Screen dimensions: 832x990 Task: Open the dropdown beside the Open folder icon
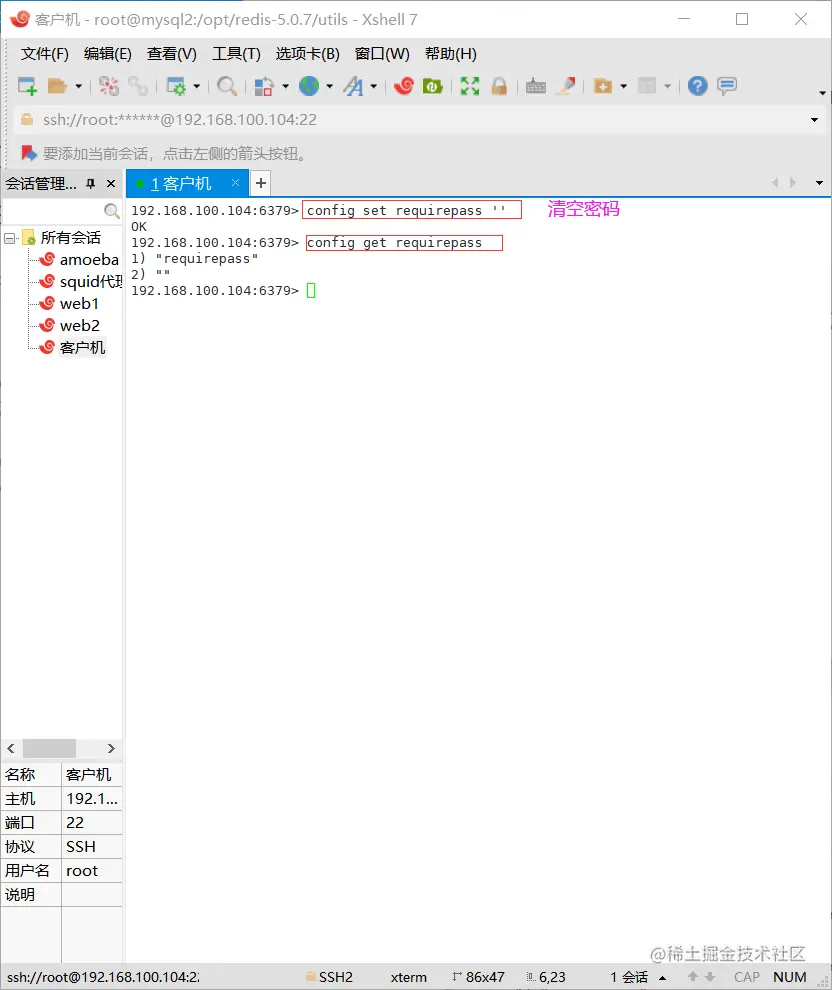click(x=78, y=86)
